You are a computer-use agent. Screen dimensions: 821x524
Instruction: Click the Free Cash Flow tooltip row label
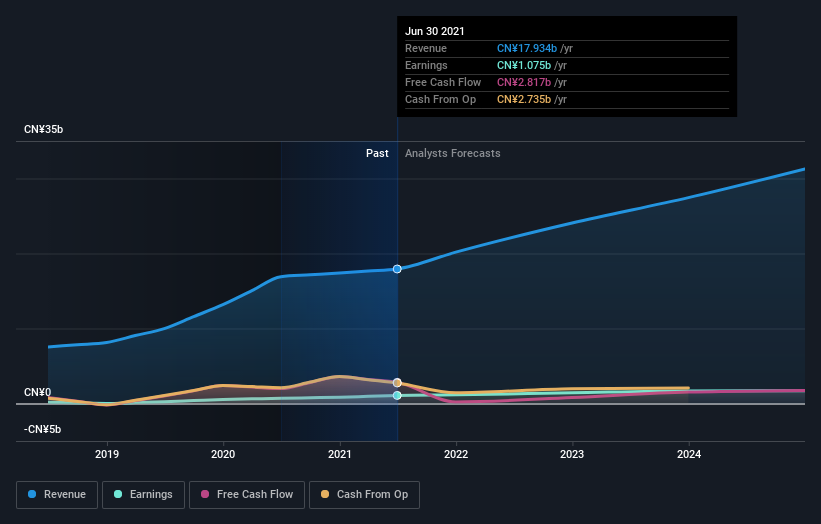pos(443,82)
